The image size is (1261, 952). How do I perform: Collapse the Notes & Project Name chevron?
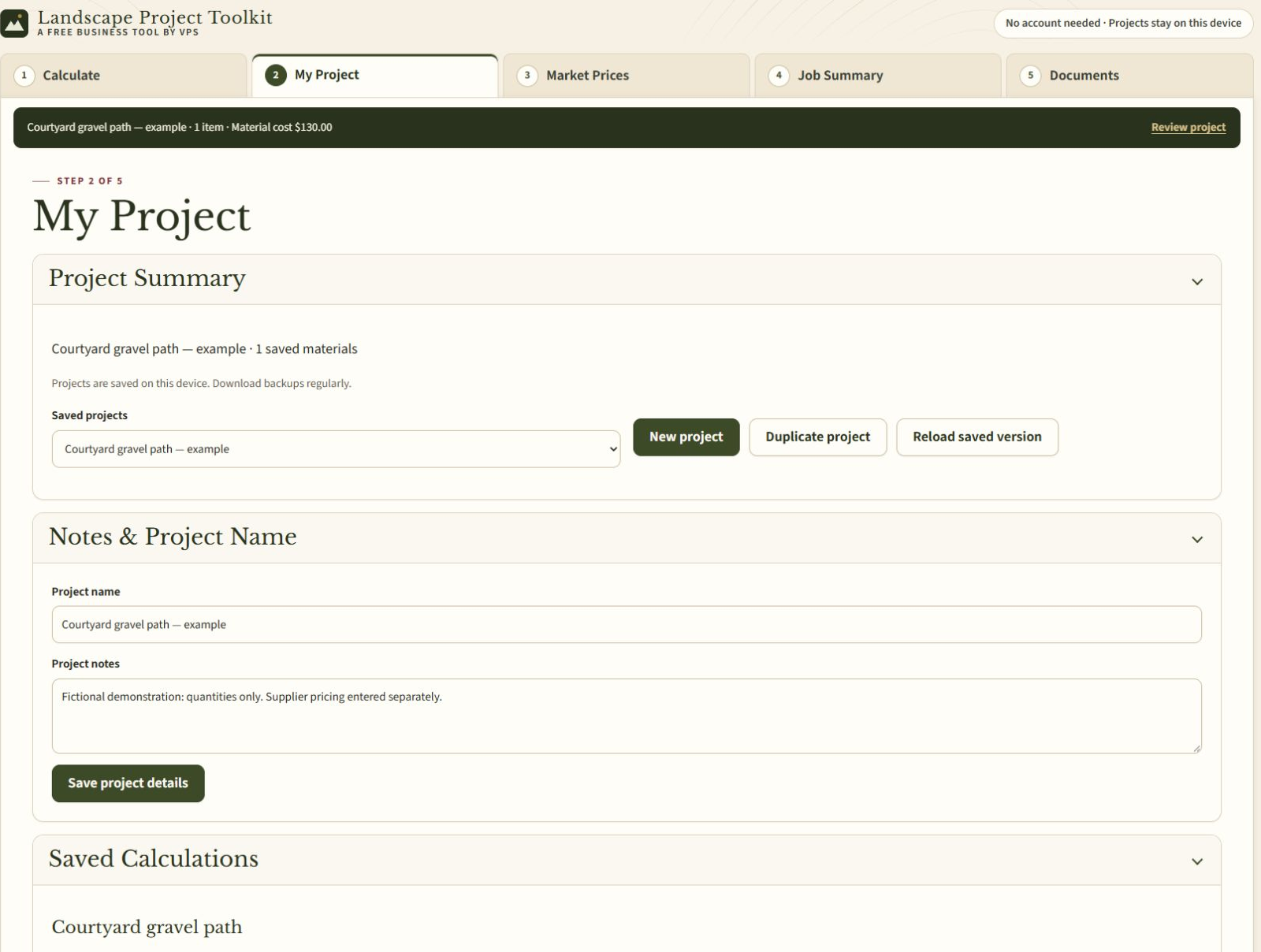click(1197, 539)
